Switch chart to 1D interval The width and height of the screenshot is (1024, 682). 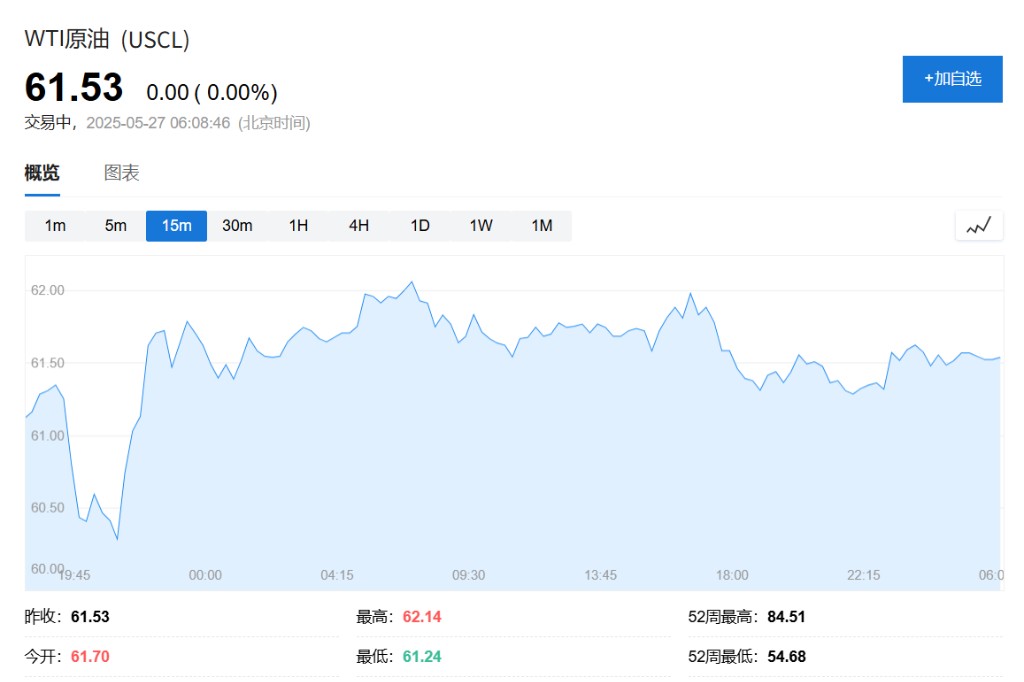pos(420,226)
